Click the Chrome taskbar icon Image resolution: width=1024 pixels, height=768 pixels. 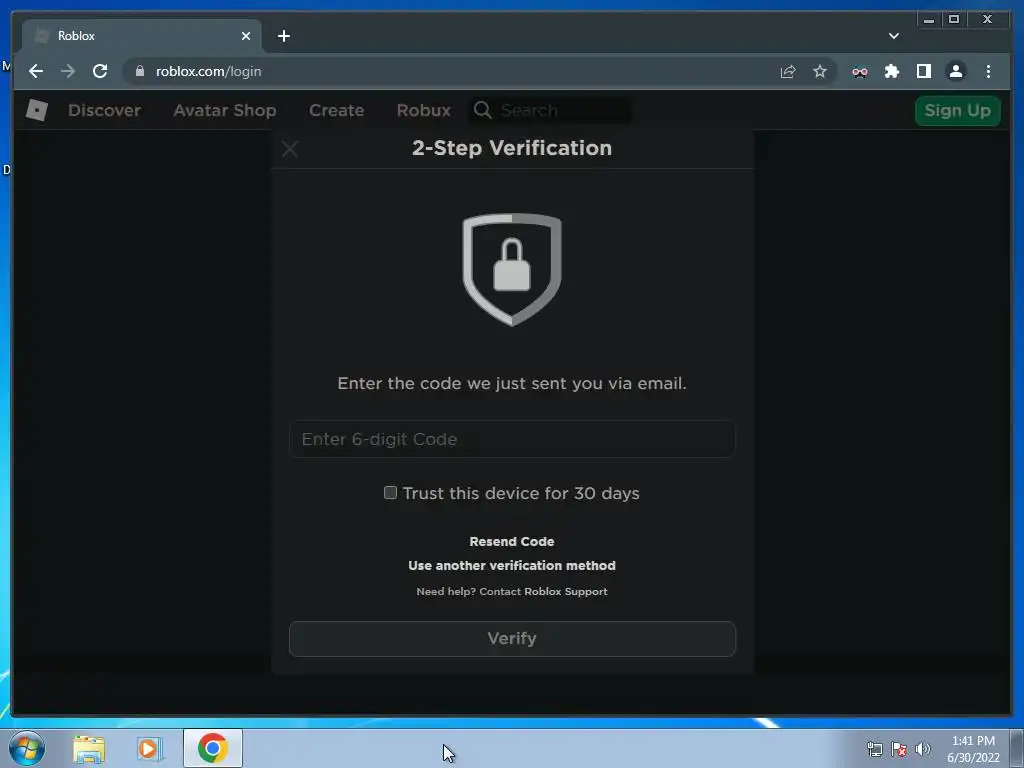tap(213, 748)
